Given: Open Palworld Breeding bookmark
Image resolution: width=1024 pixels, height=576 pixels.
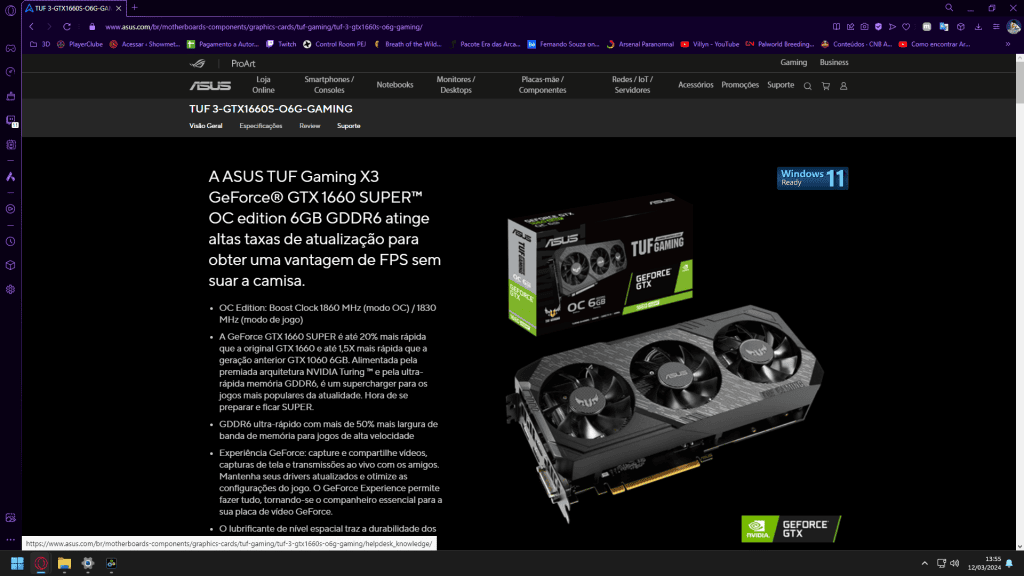Looking at the screenshot, I should 780,44.
